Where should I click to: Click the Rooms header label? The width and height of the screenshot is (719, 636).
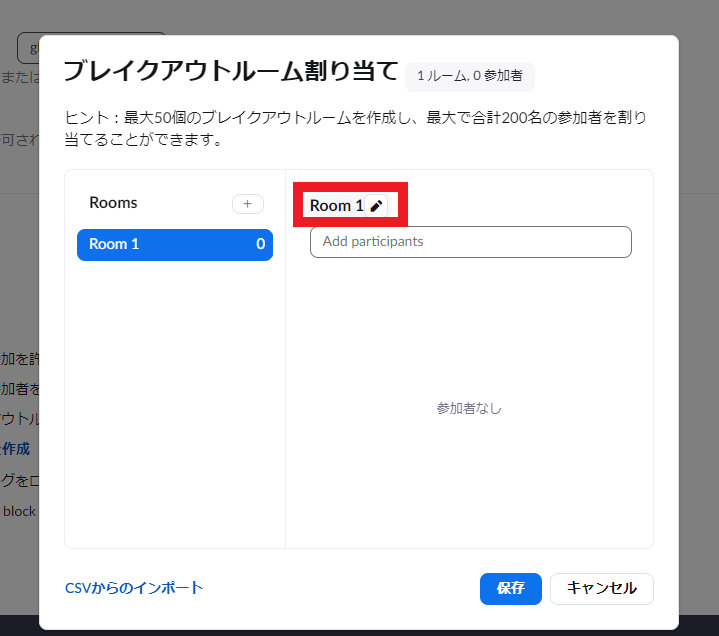(113, 203)
